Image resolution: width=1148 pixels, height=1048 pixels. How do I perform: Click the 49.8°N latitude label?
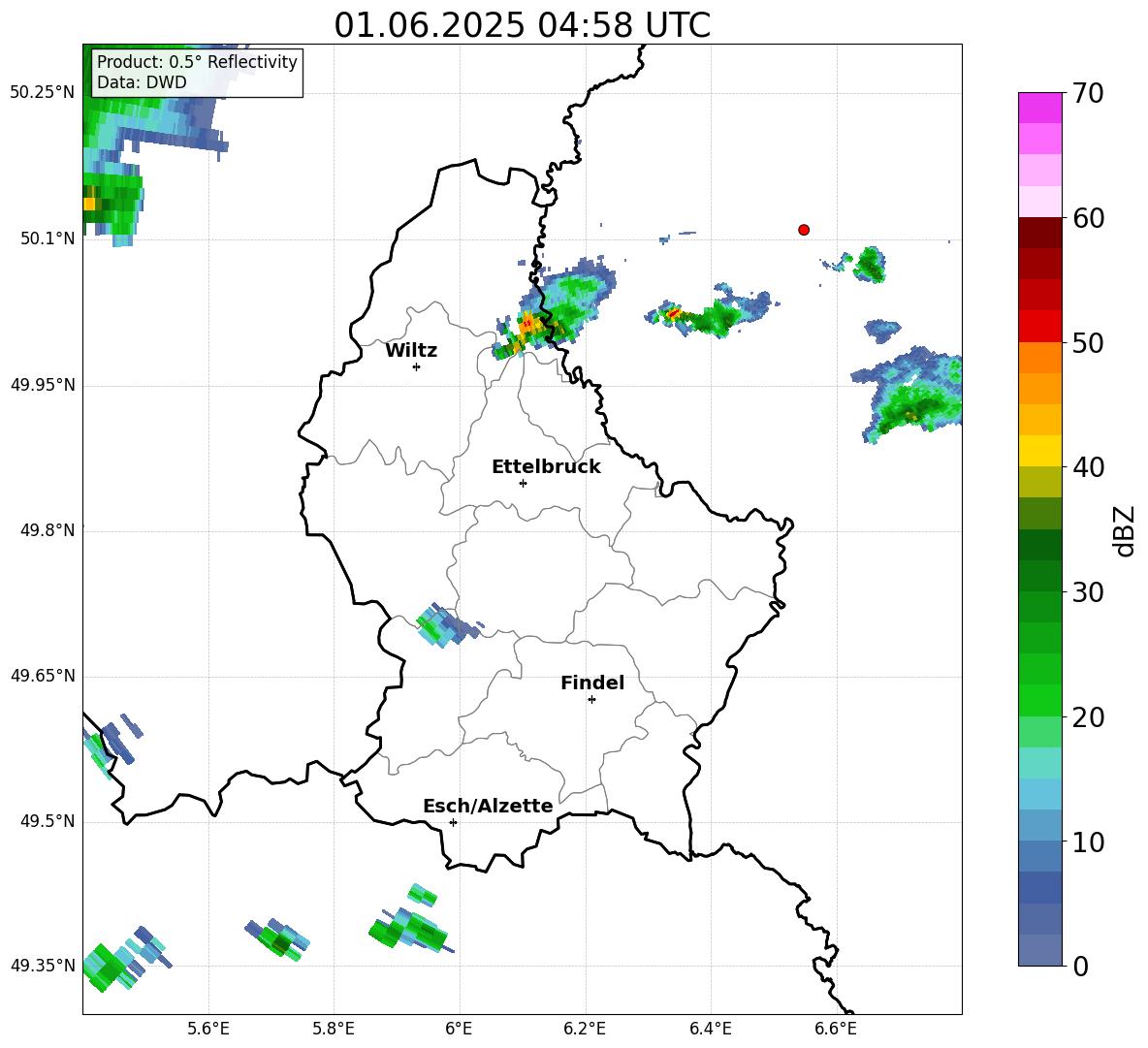47,530
